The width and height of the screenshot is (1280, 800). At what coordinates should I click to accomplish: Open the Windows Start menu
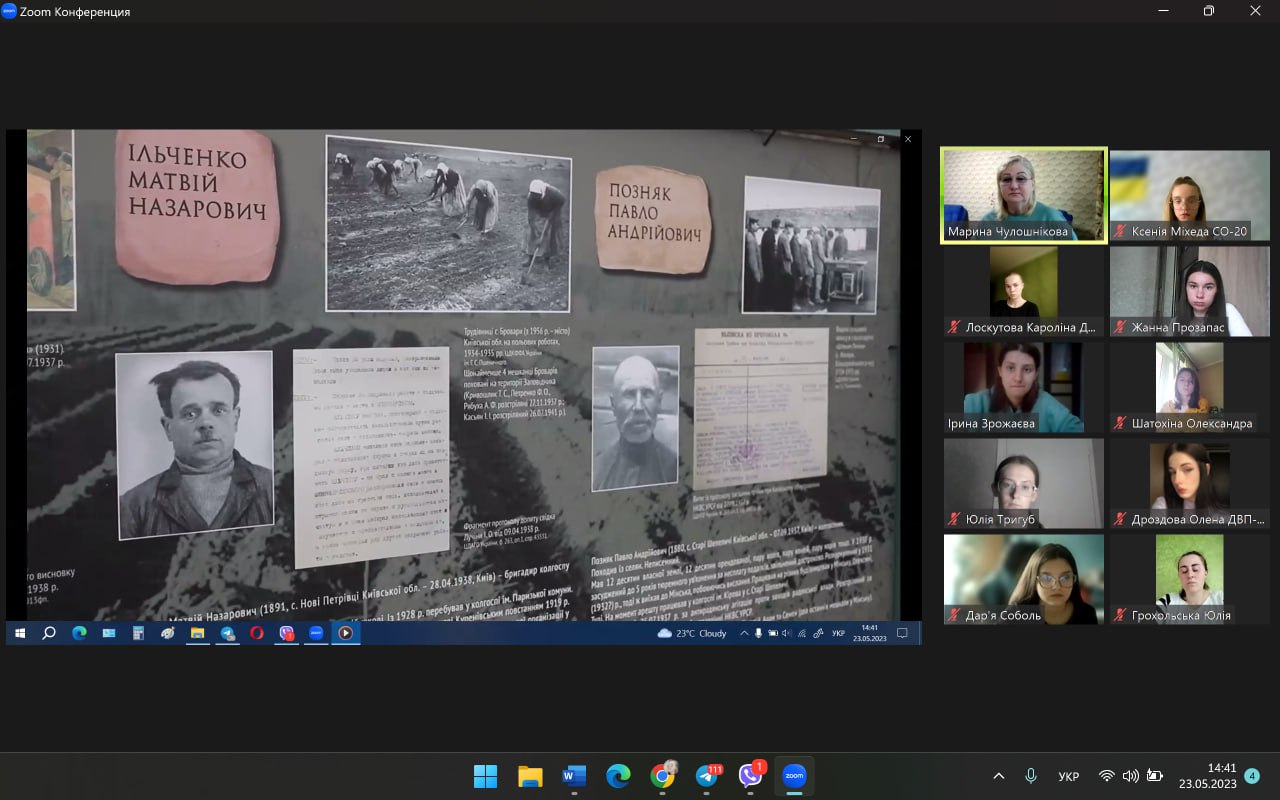tap(485, 776)
